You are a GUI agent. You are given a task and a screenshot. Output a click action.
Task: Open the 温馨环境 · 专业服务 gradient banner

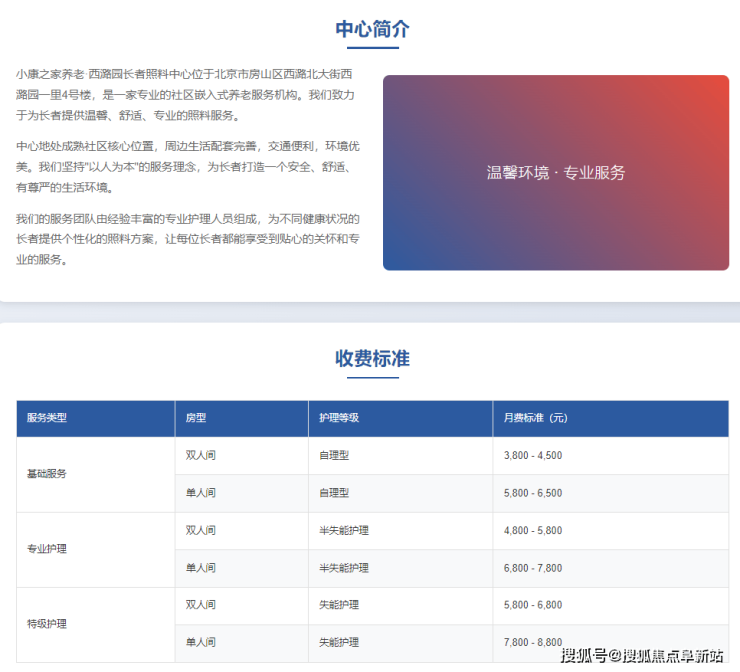click(555, 173)
